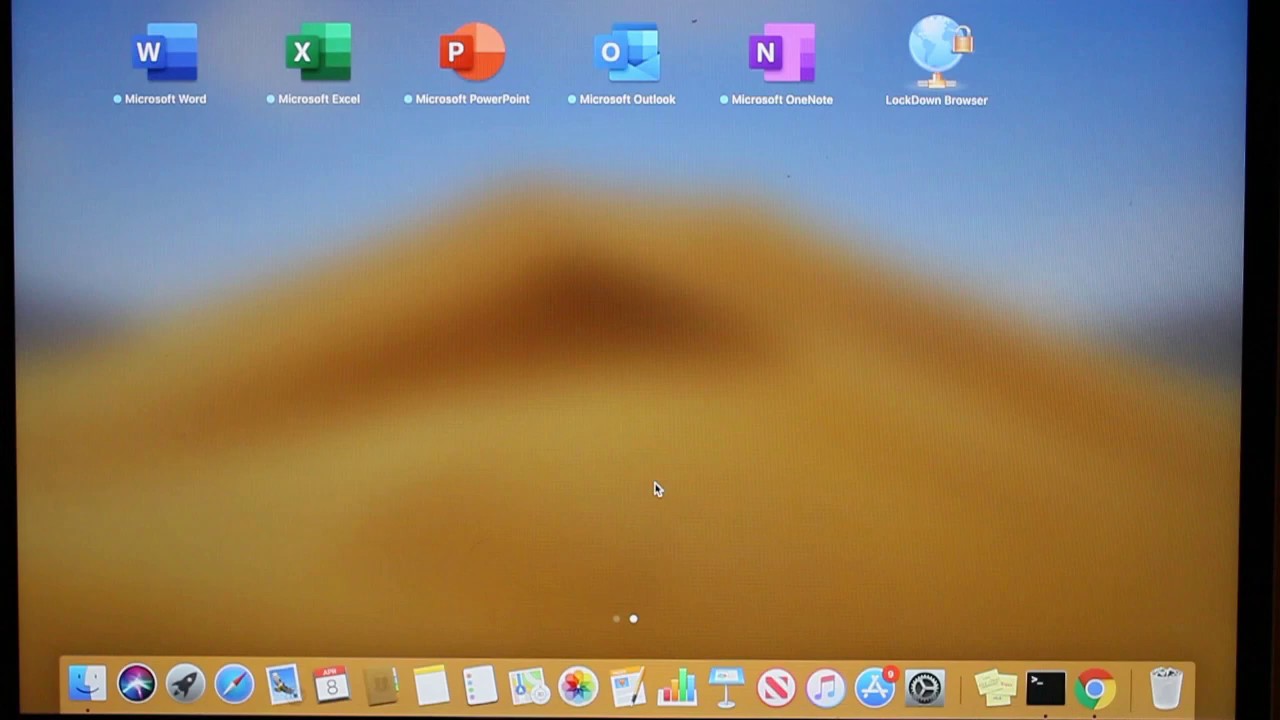Open the Contacts book in Dock

[381, 686]
